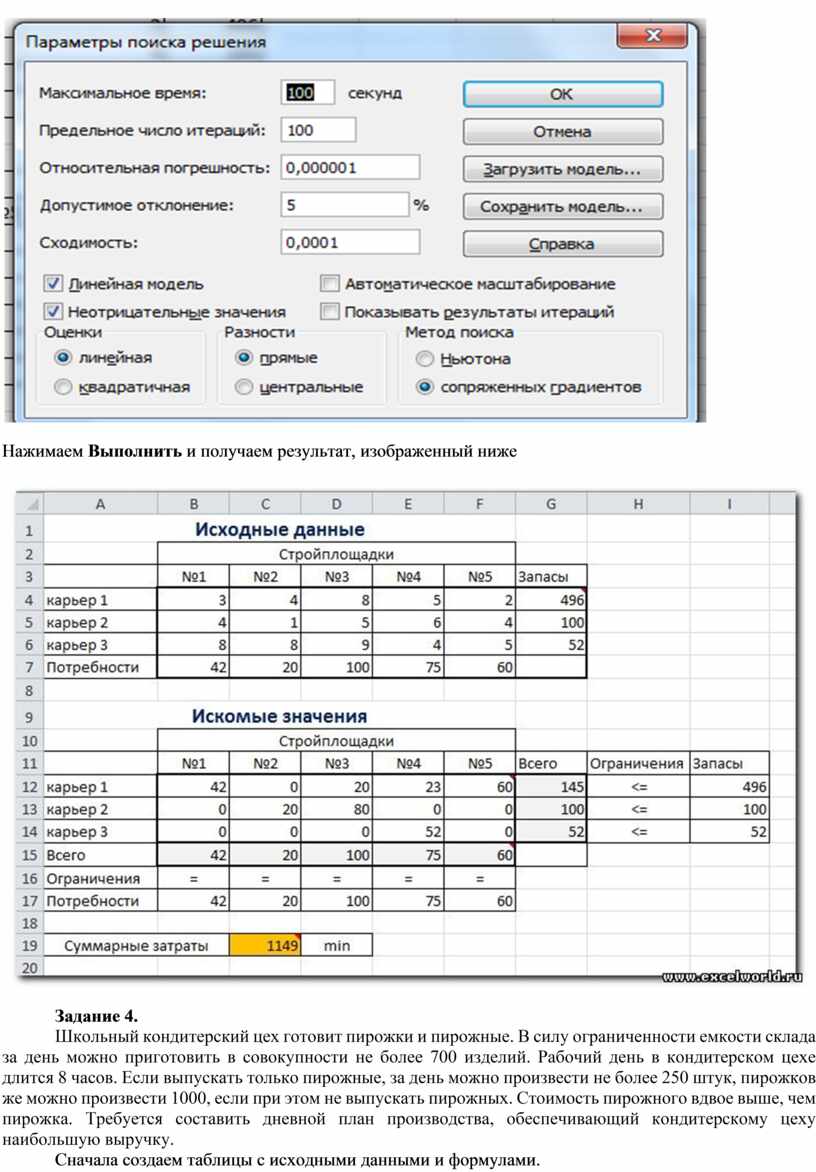
Task: Toggle Неотрицательные значения checkbox
Action: (54, 311)
